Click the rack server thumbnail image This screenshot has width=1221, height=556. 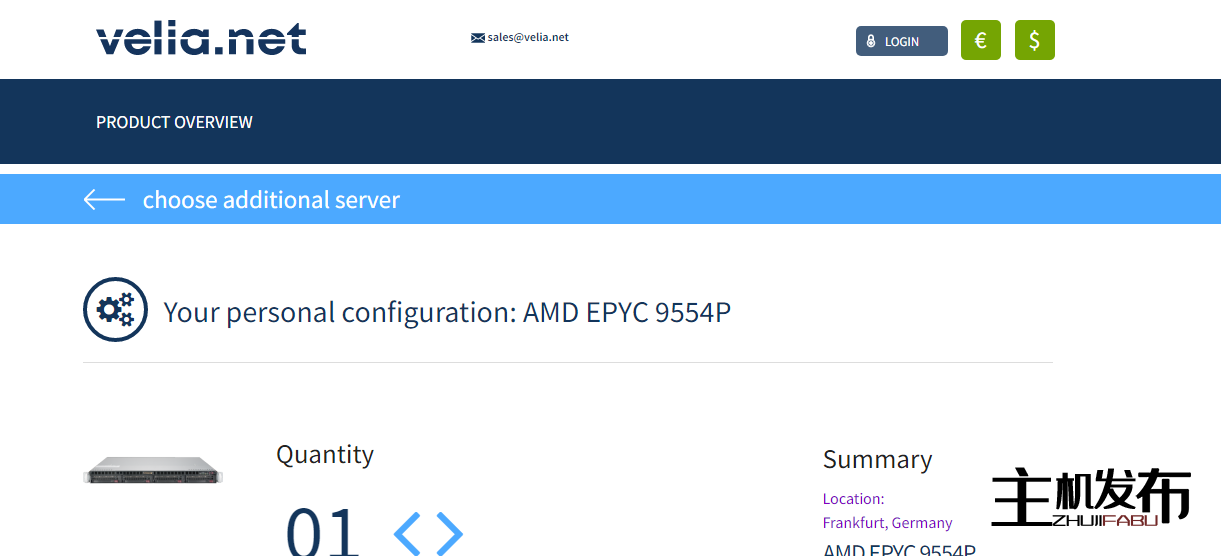tap(153, 470)
